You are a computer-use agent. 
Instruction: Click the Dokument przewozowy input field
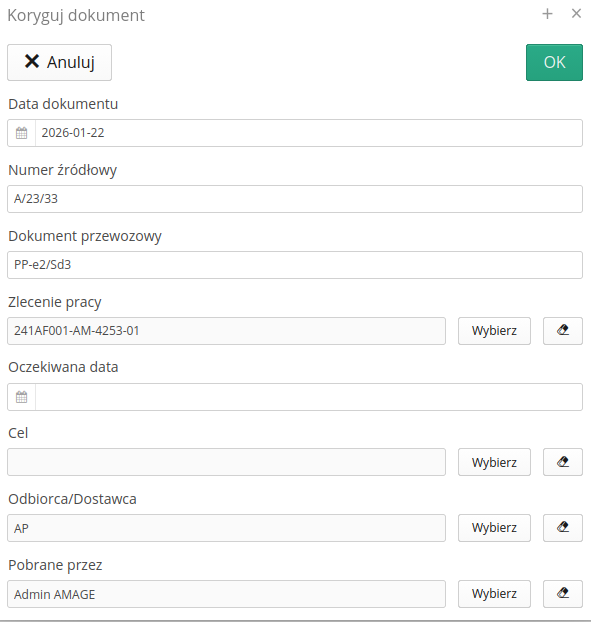[295, 265]
